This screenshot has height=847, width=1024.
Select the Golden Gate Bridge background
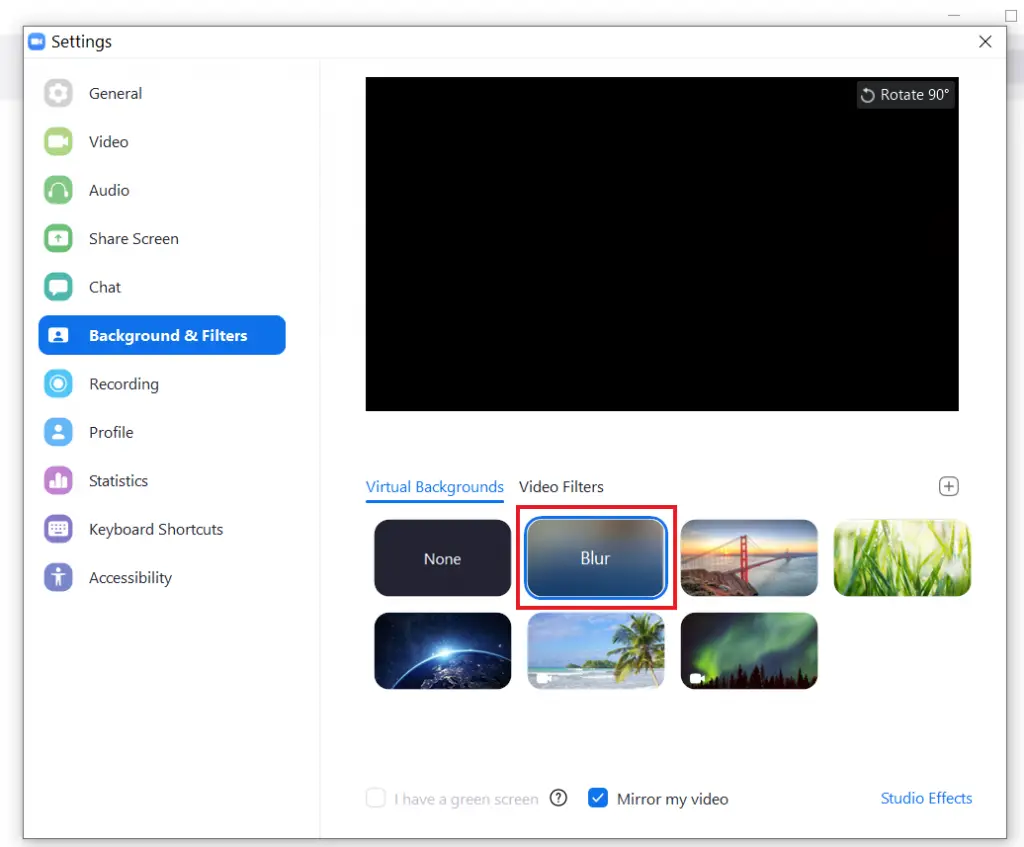pyautogui.click(x=749, y=558)
